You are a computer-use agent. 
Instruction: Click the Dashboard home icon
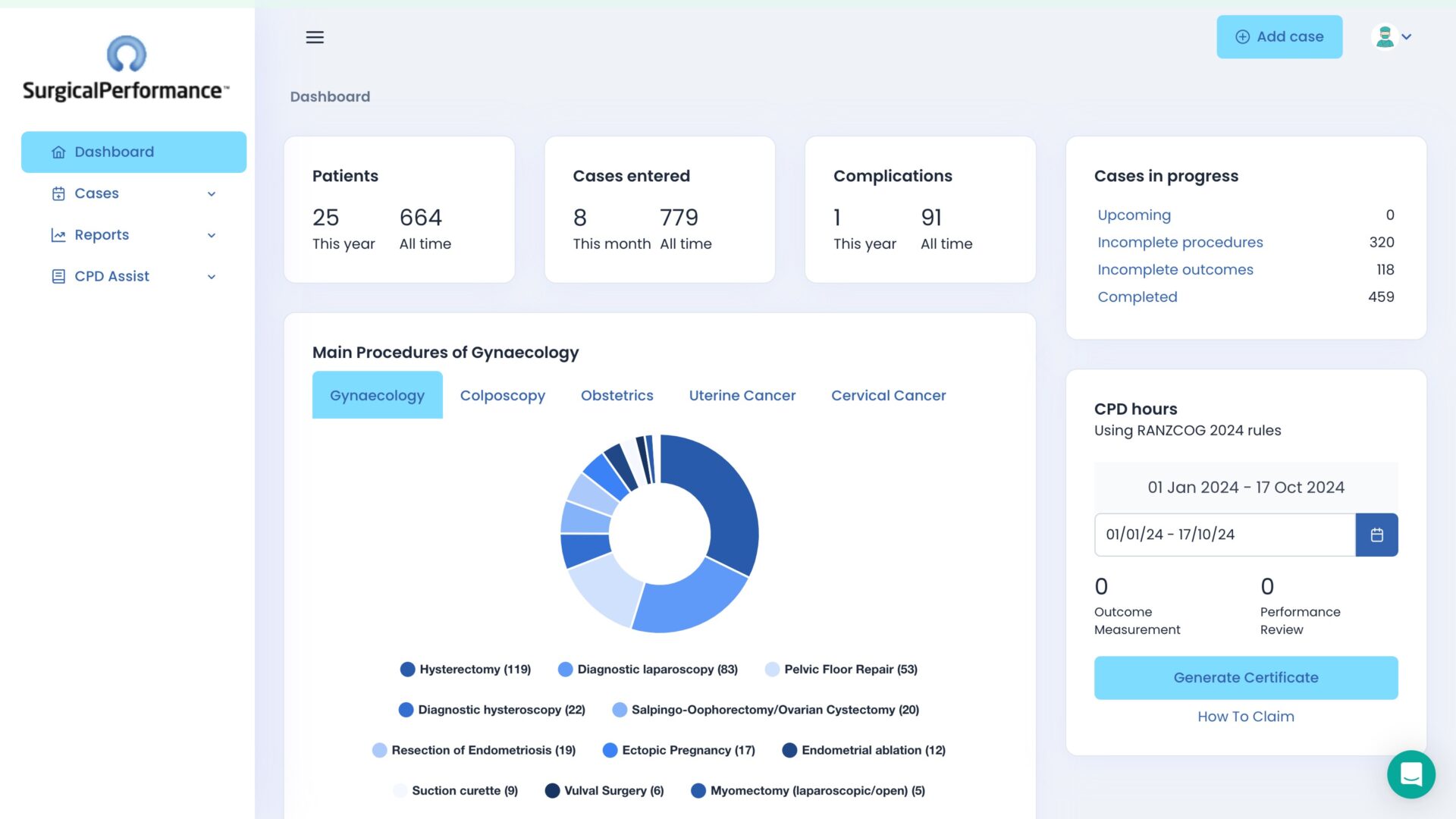58,152
